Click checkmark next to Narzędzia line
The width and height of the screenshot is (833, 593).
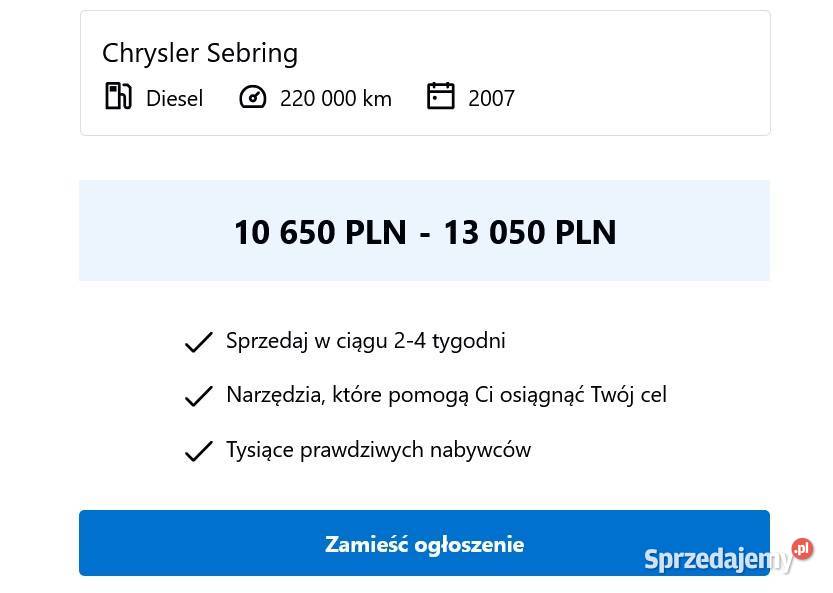click(x=199, y=396)
